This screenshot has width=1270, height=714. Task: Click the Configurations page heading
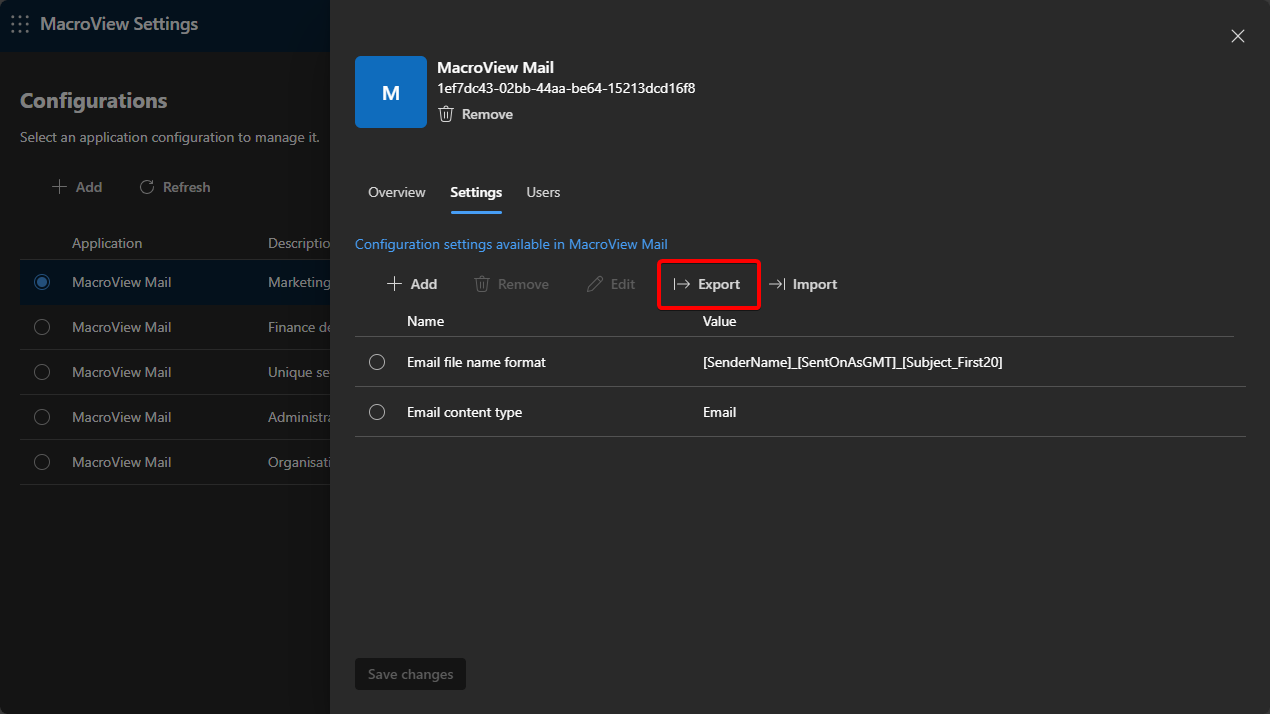[94, 101]
